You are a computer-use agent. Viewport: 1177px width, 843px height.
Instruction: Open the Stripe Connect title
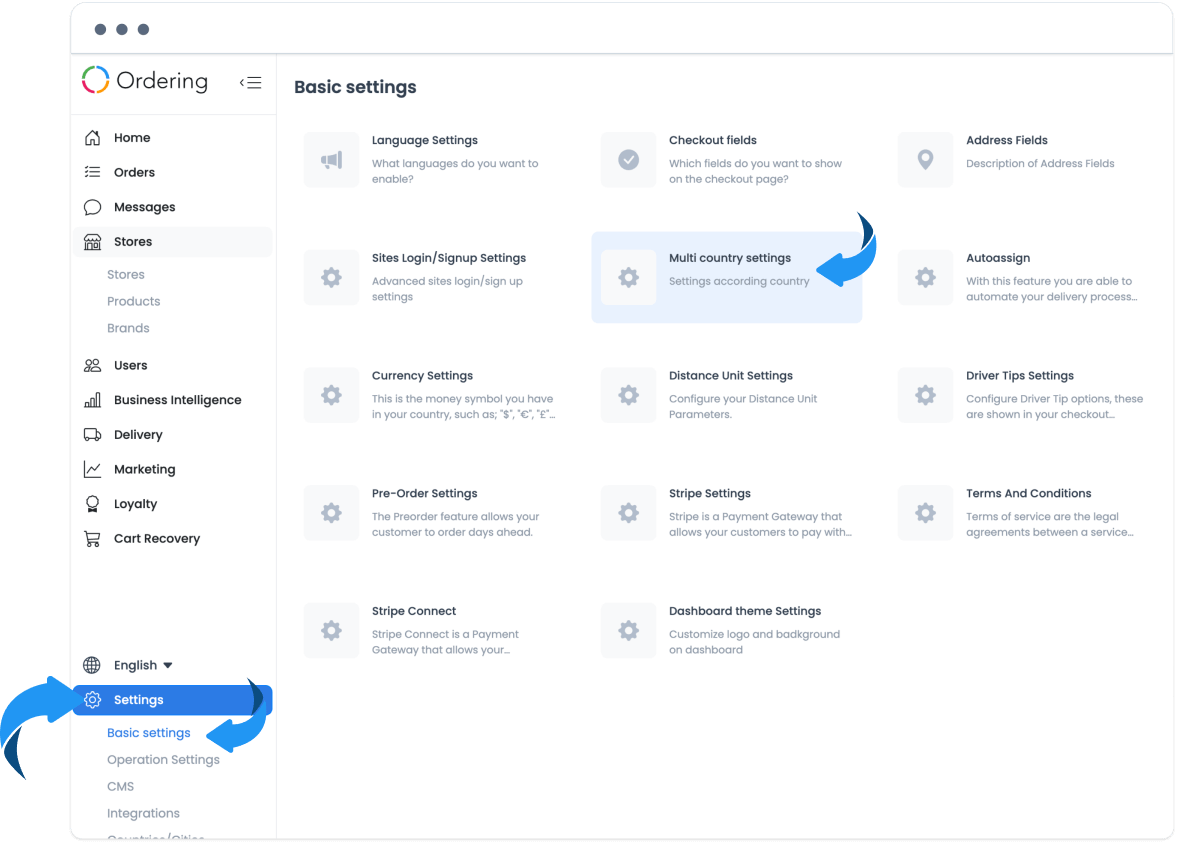point(414,612)
